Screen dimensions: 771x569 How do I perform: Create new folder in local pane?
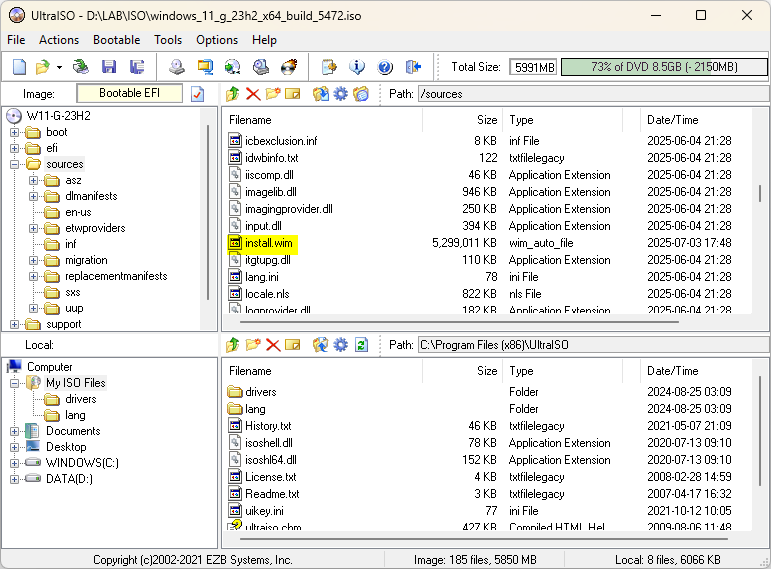pyautogui.click(x=253, y=345)
